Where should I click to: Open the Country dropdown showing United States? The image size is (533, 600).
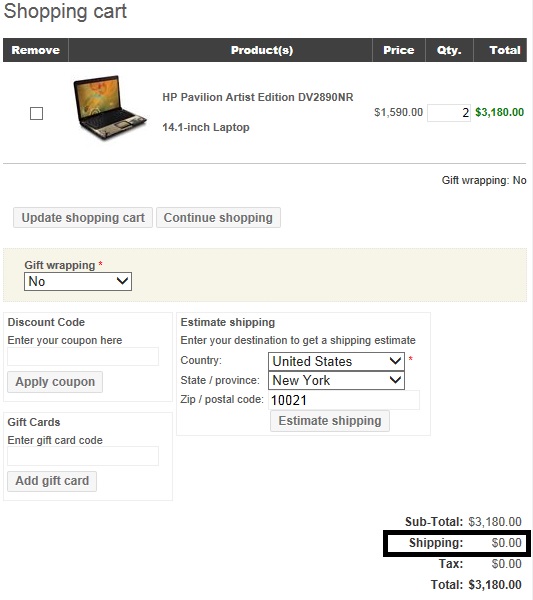point(336,361)
